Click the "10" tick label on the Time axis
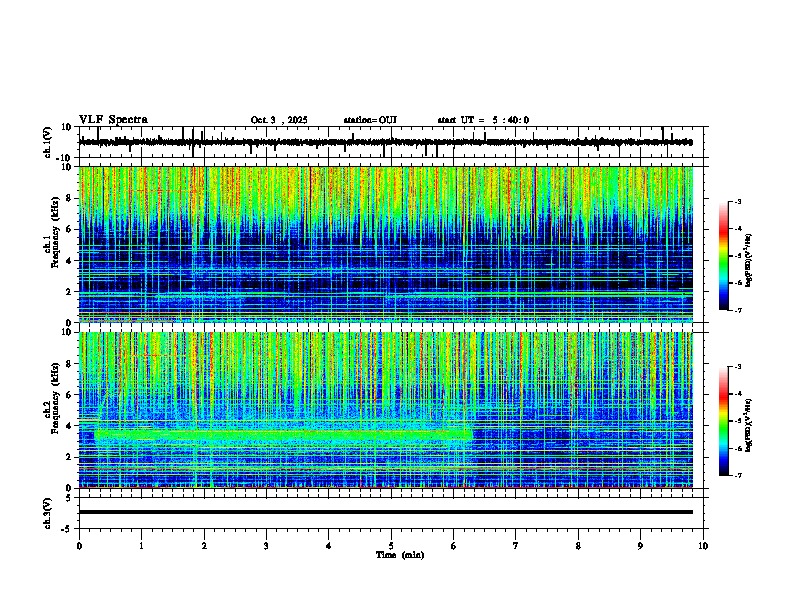 tap(703, 546)
